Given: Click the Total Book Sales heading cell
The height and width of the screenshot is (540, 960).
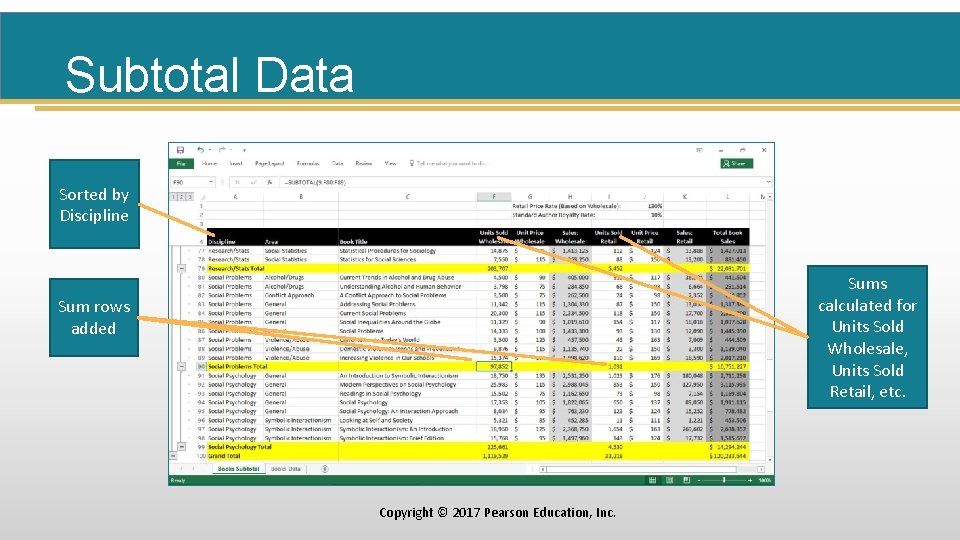Looking at the screenshot, I should click(x=727, y=237).
